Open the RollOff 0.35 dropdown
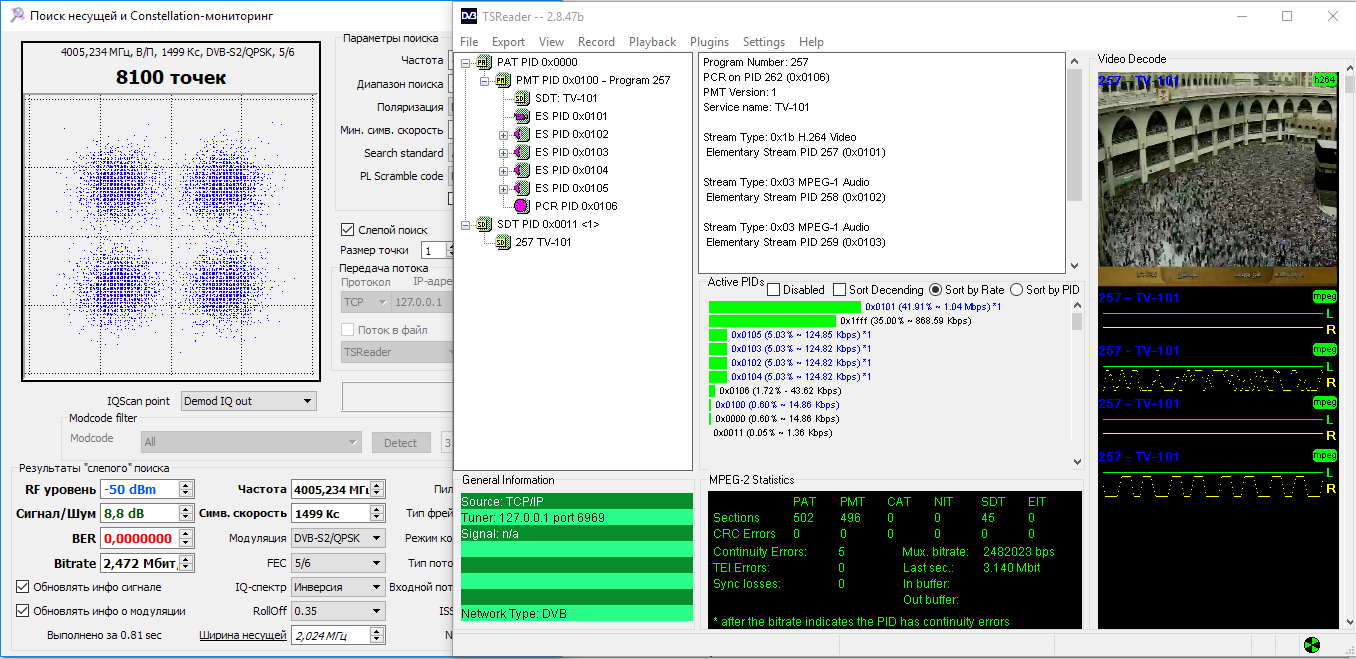This screenshot has height=659, width=1356. click(338, 611)
